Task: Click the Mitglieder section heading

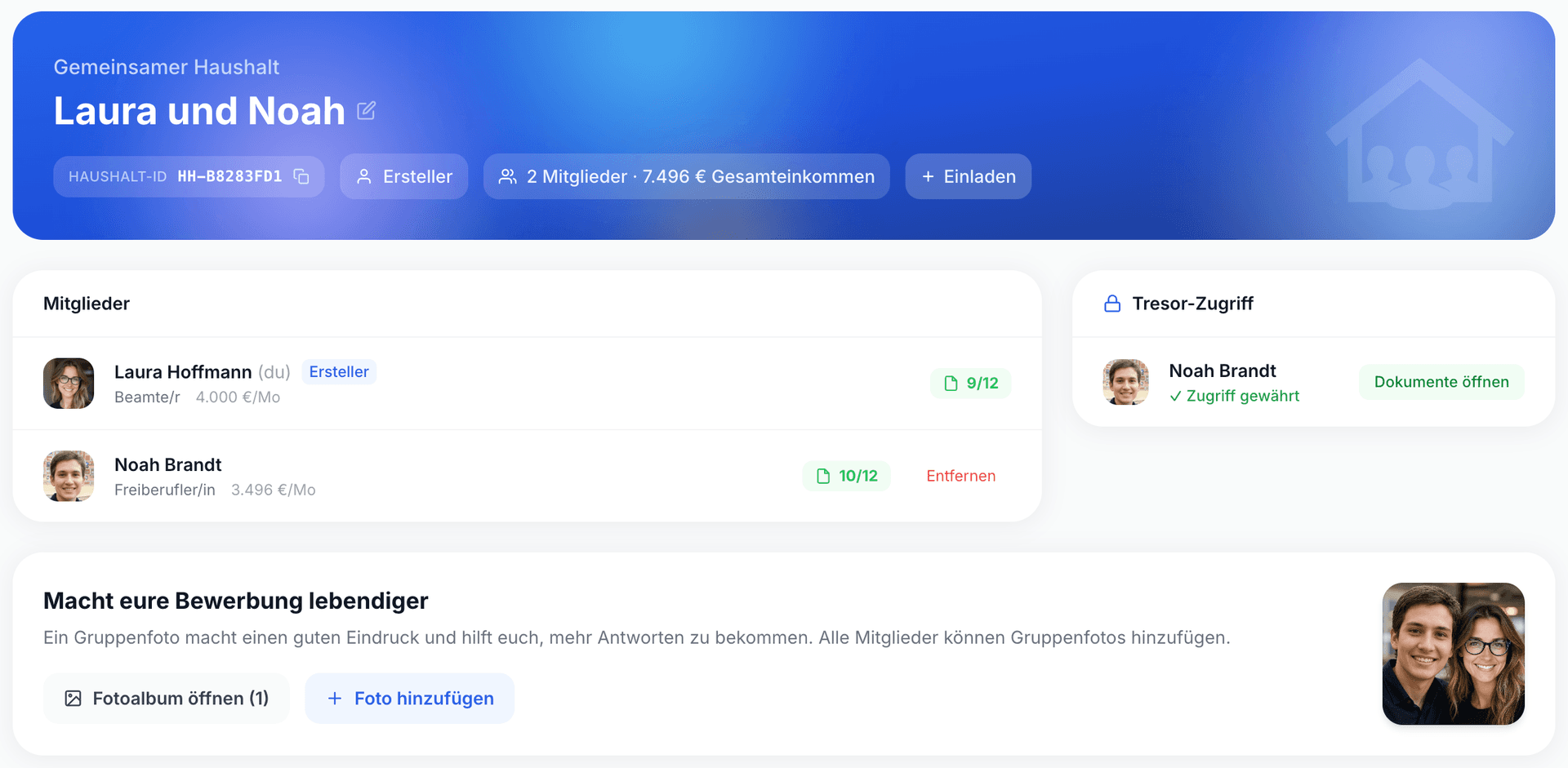Action: point(87,304)
